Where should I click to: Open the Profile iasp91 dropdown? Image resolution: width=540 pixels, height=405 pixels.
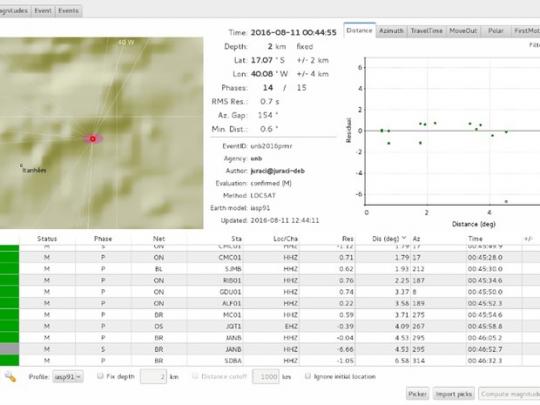[68, 377]
